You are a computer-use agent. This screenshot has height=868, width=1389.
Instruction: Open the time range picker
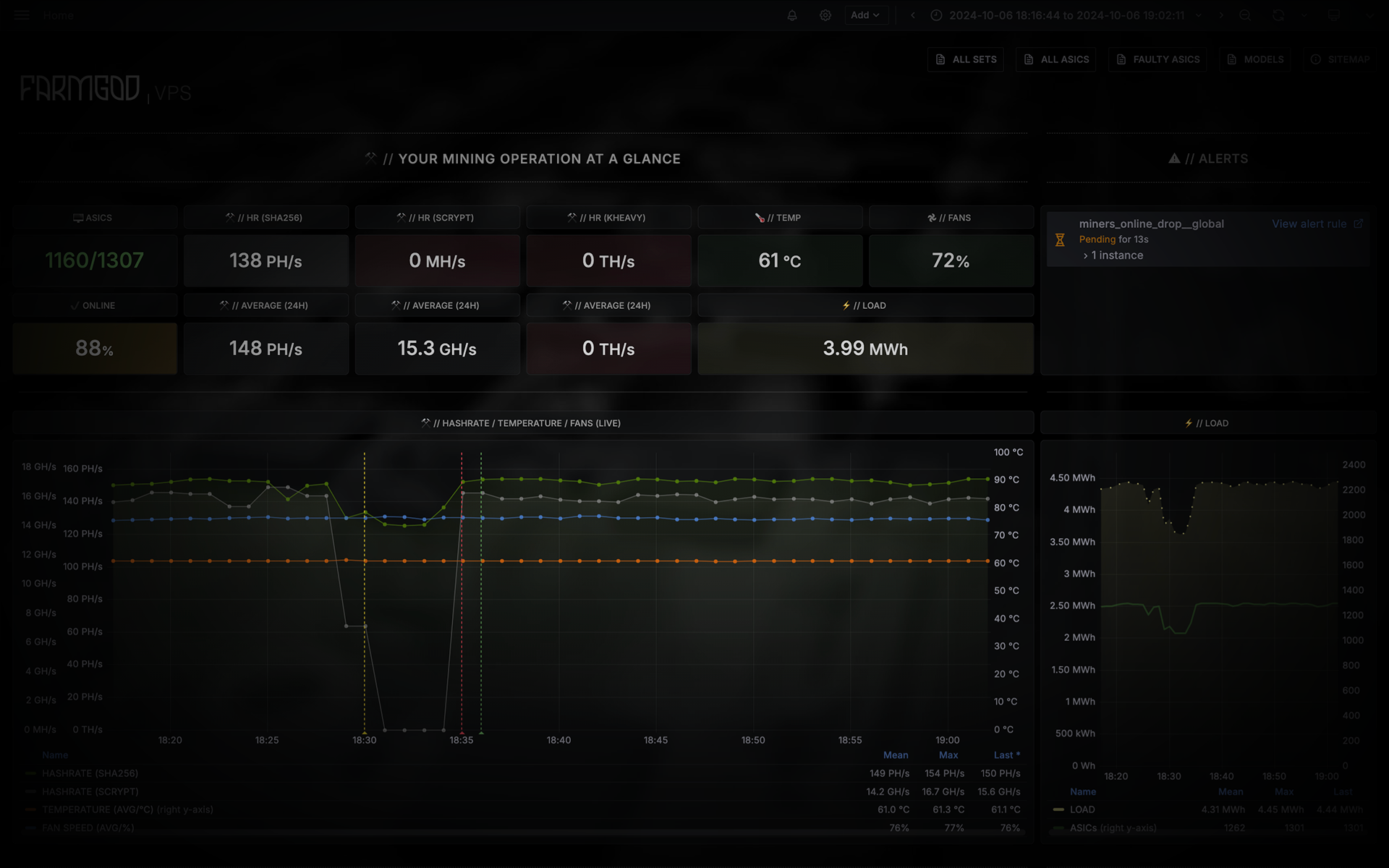click(x=1066, y=15)
